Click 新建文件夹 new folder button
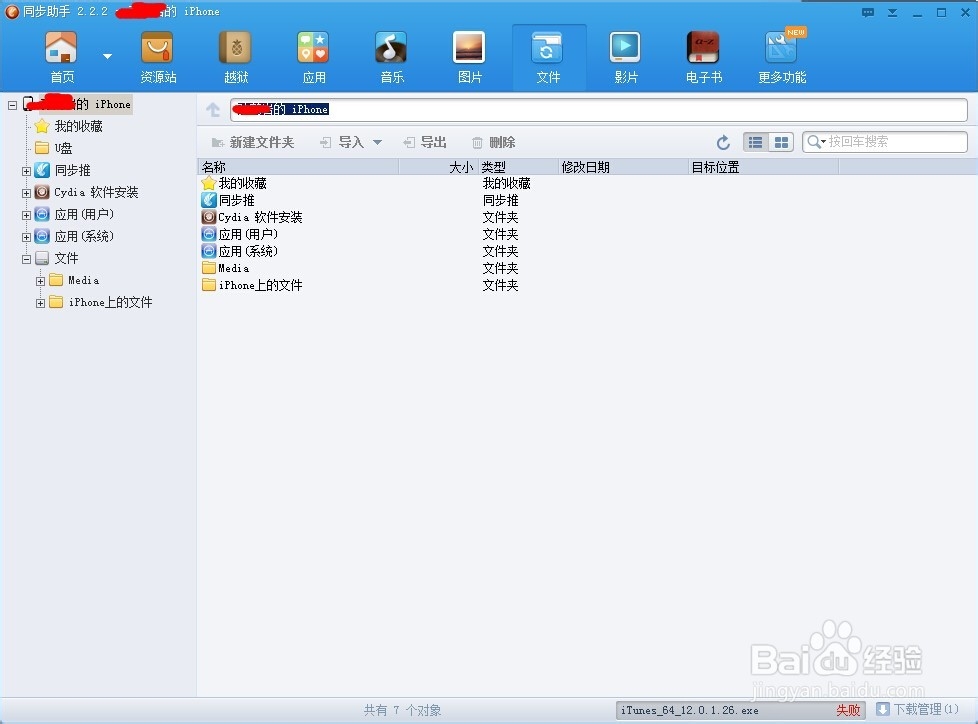The image size is (978, 724). pyautogui.click(x=253, y=142)
